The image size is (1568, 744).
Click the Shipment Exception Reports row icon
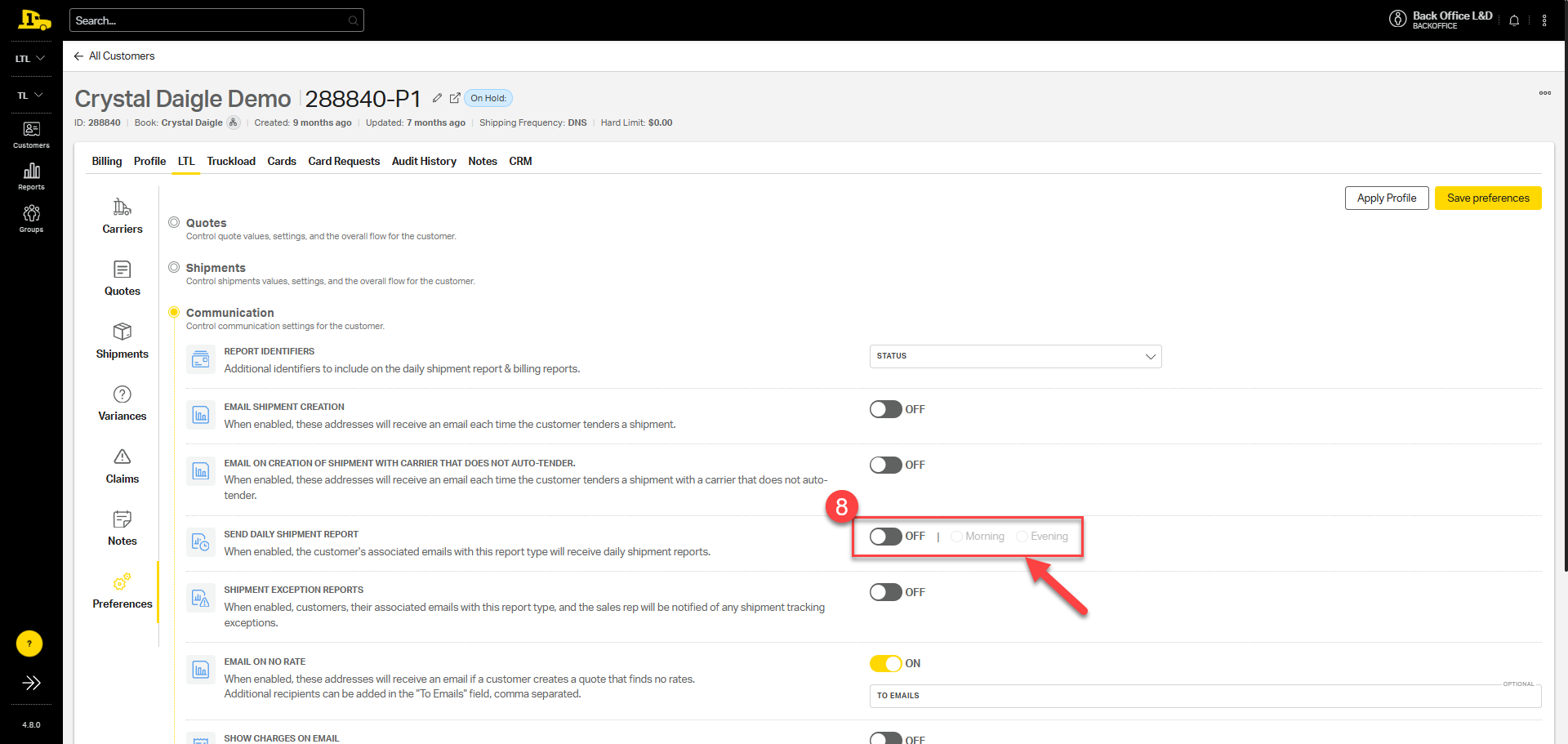pyautogui.click(x=201, y=598)
